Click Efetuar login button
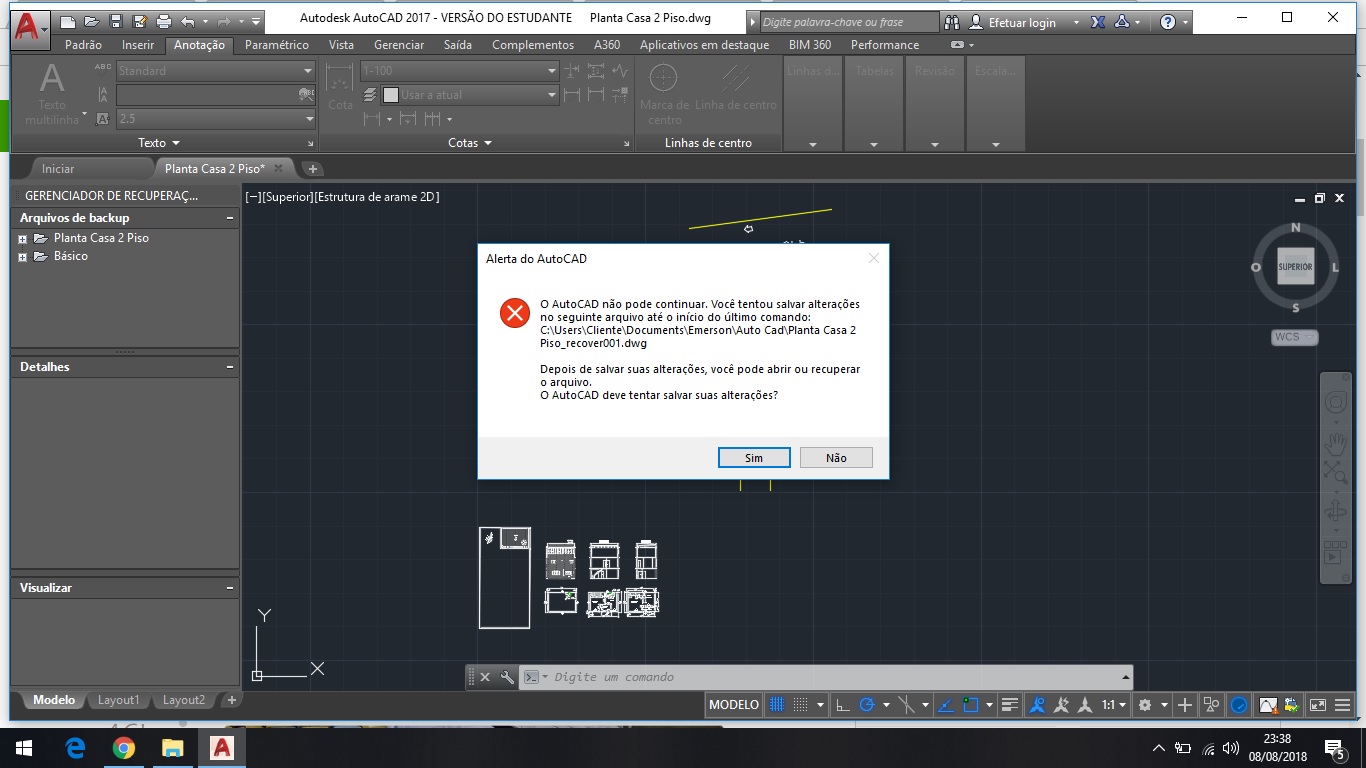Image resolution: width=1366 pixels, height=768 pixels. coord(1022,22)
